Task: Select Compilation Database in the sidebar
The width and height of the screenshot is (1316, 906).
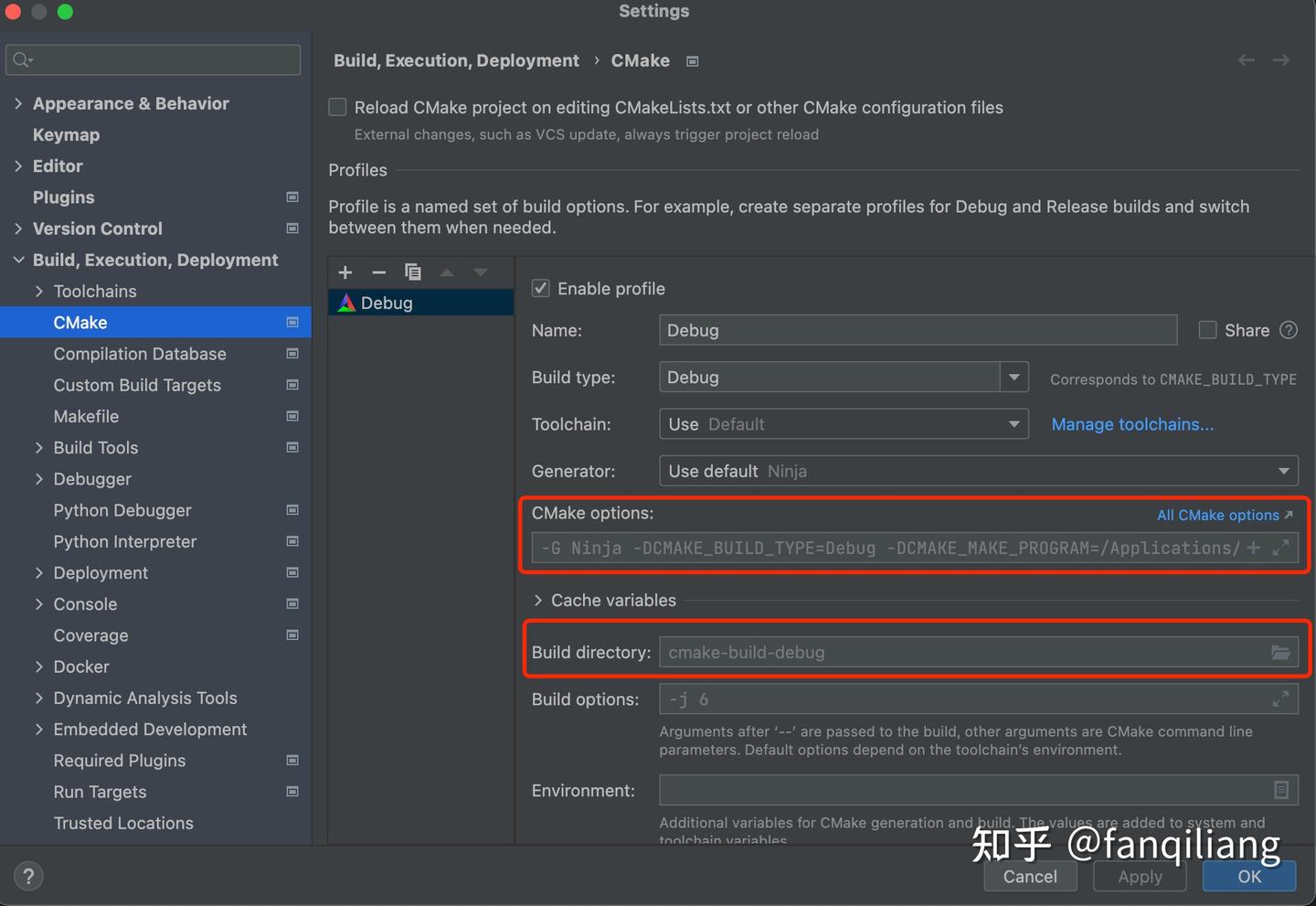Action: [140, 354]
